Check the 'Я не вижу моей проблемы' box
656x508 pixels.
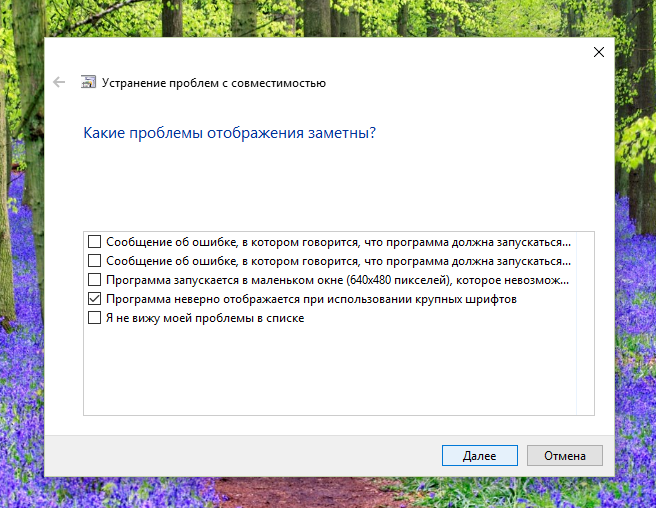(95, 318)
